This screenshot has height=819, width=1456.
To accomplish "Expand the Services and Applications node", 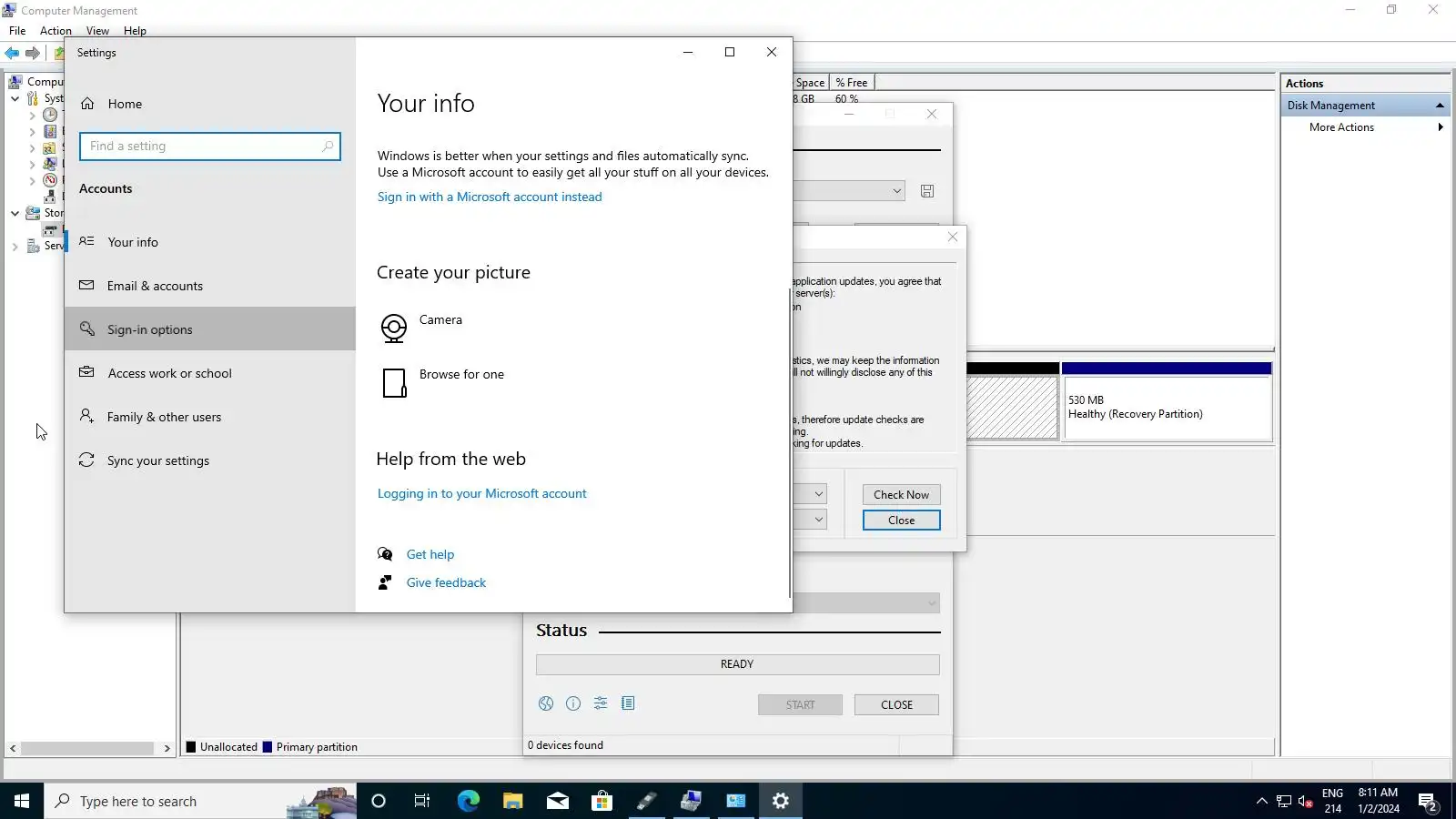I will coord(15,246).
